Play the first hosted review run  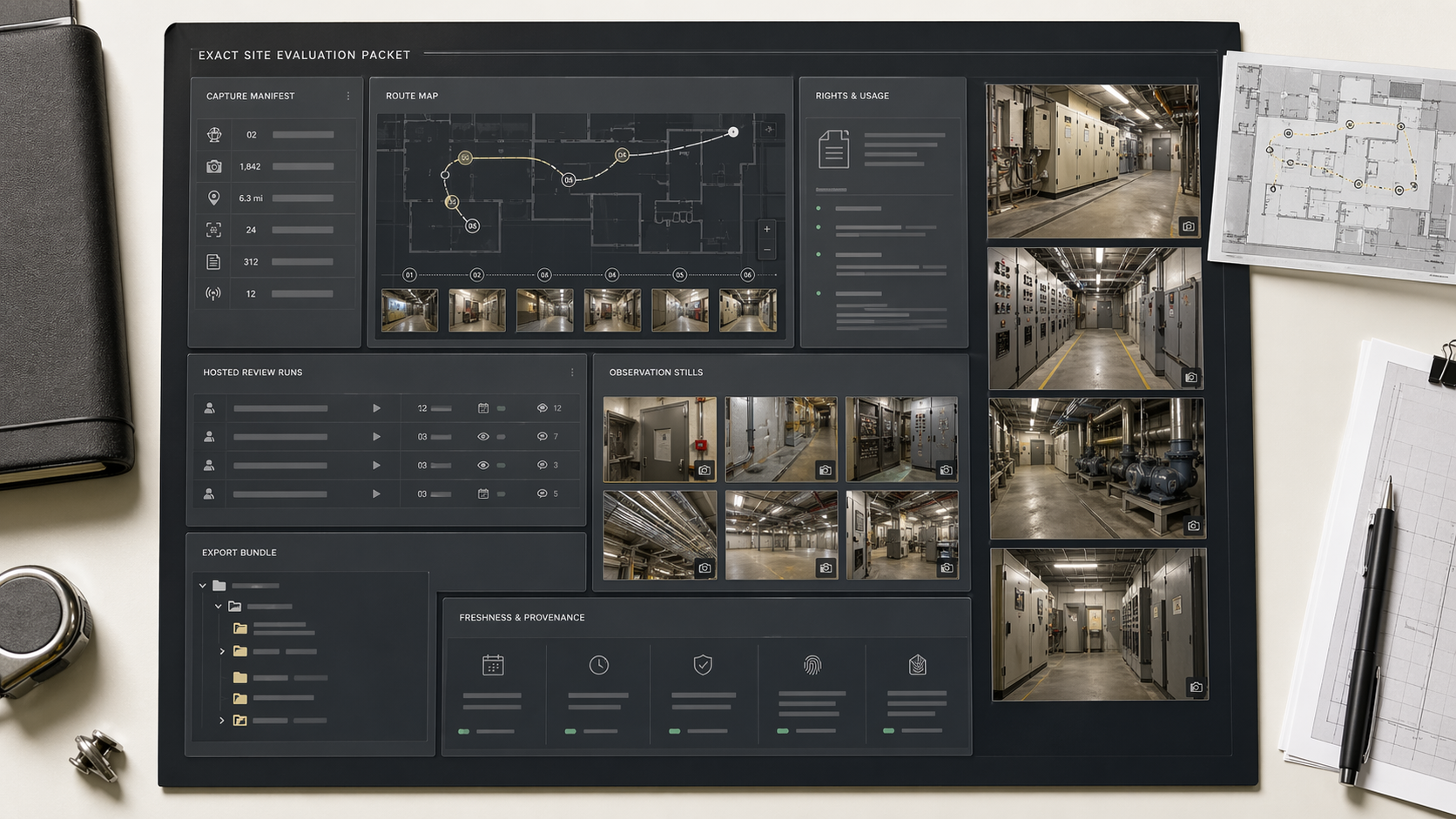(376, 407)
